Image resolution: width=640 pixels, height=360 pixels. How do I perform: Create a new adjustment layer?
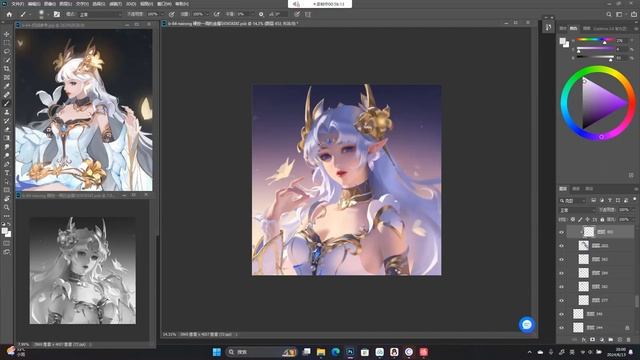(602, 340)
